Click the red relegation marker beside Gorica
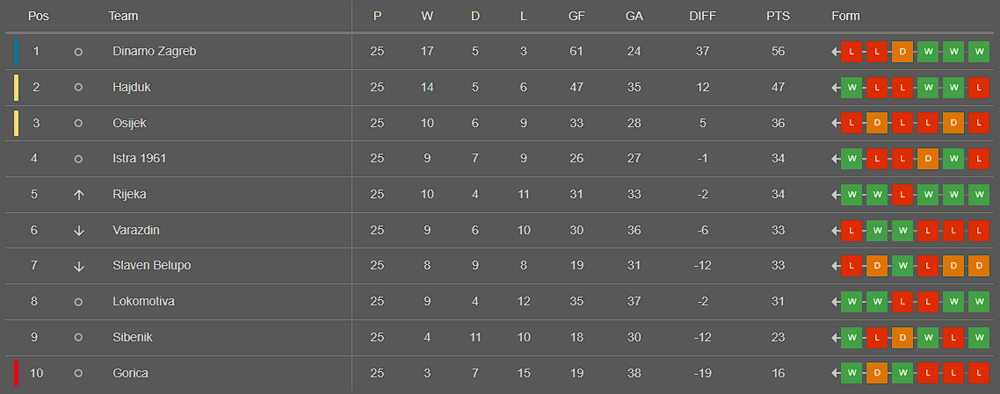 coord(16,373)
